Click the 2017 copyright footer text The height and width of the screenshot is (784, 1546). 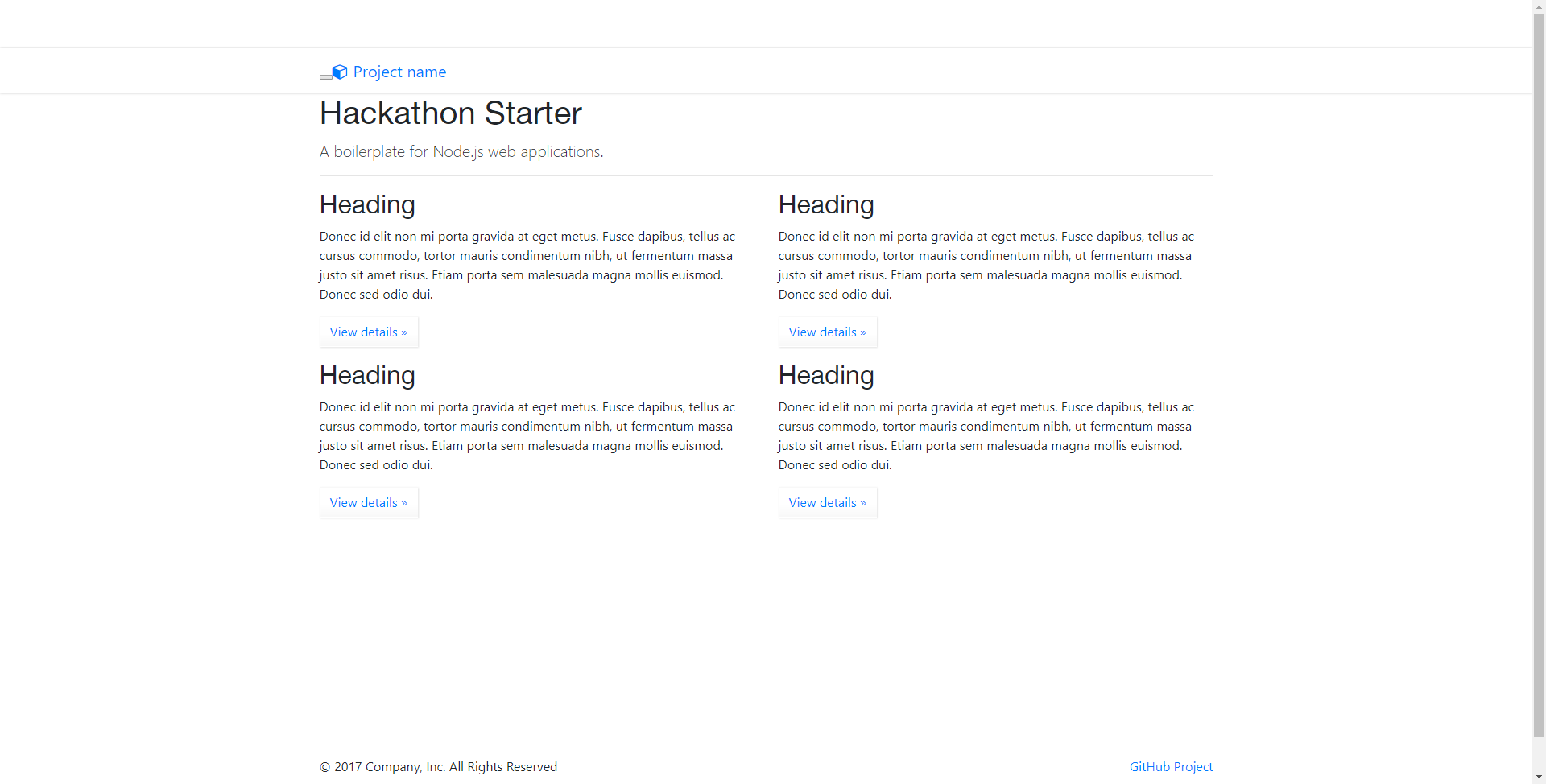point(439,766)
